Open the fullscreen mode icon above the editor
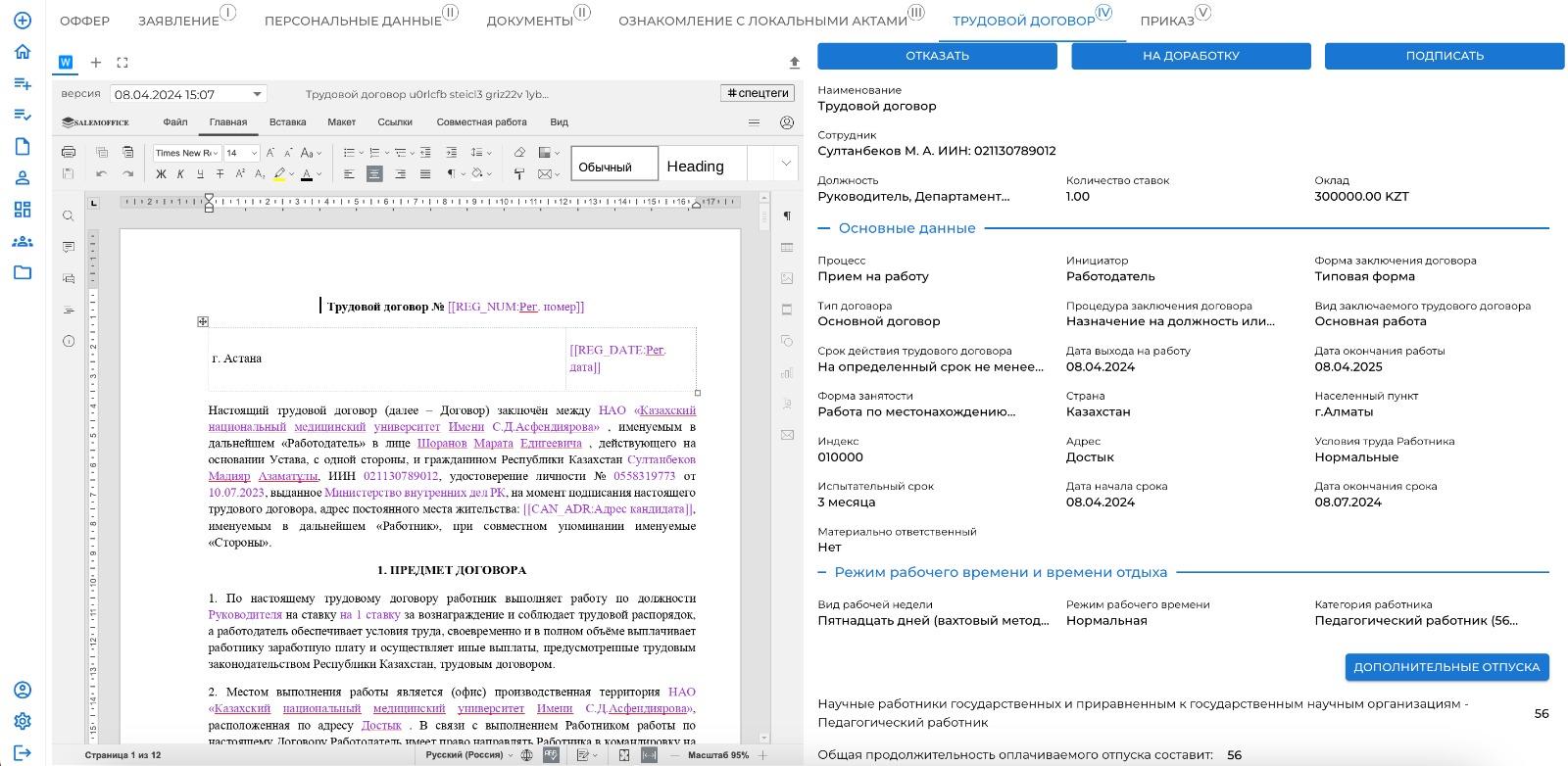This screenshot has height=766, width=1568. tap(122, 63)
